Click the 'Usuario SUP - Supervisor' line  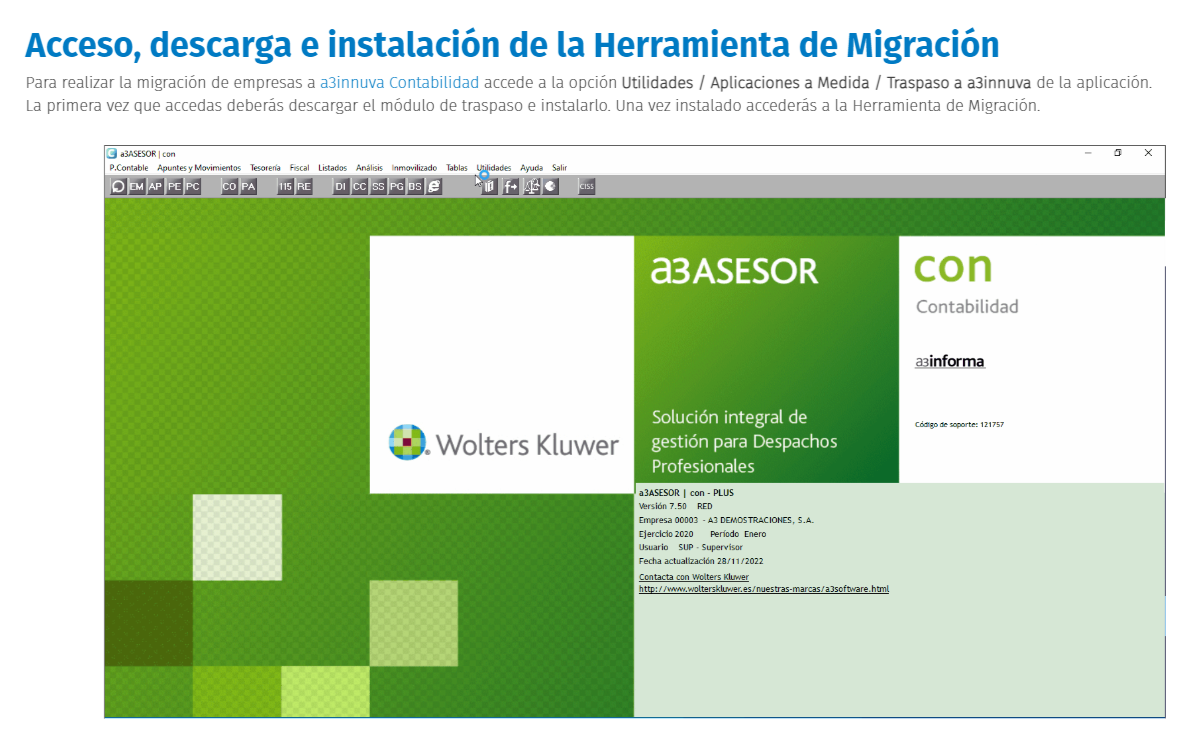[689, 548]
